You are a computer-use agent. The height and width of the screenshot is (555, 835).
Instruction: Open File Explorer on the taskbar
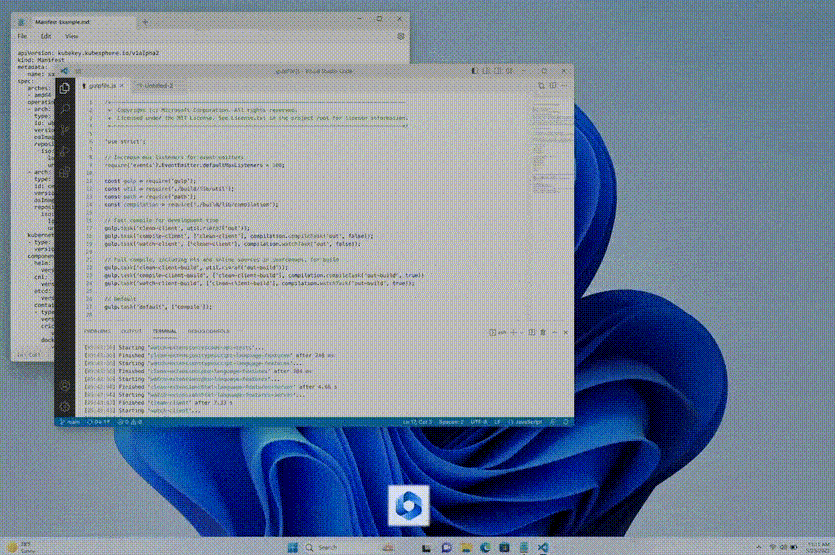[x=466, y=548]
